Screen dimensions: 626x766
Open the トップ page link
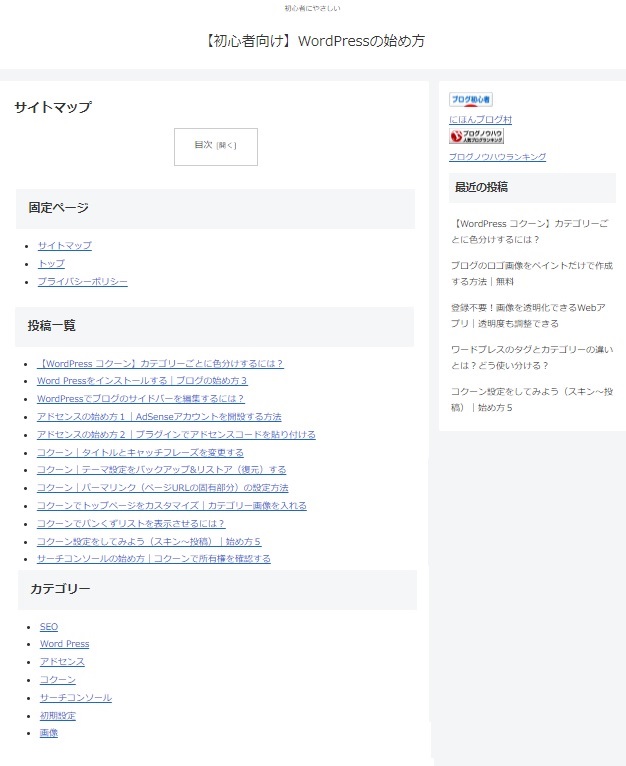(51, 263)
